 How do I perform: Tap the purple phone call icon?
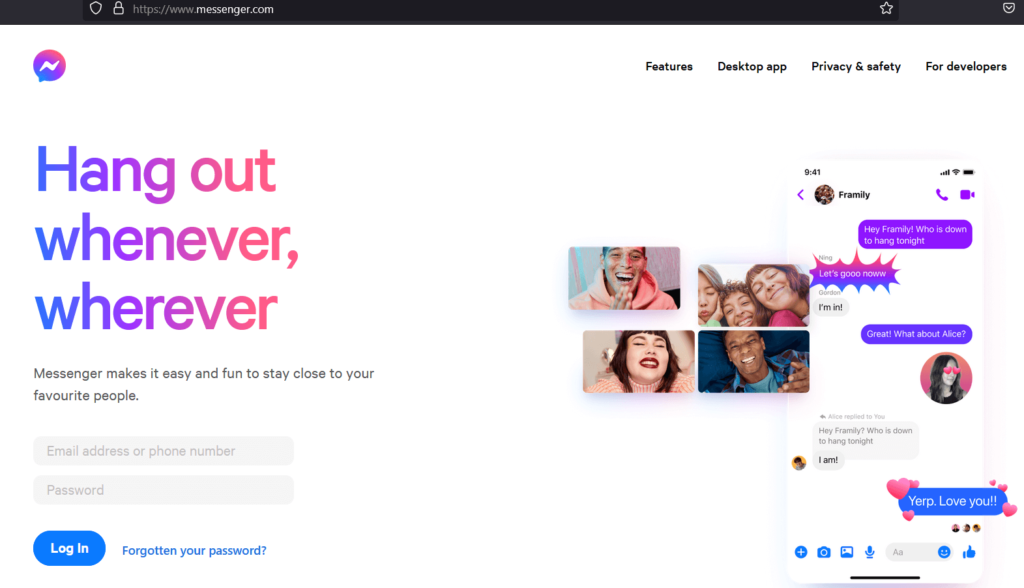coord(941,195)
